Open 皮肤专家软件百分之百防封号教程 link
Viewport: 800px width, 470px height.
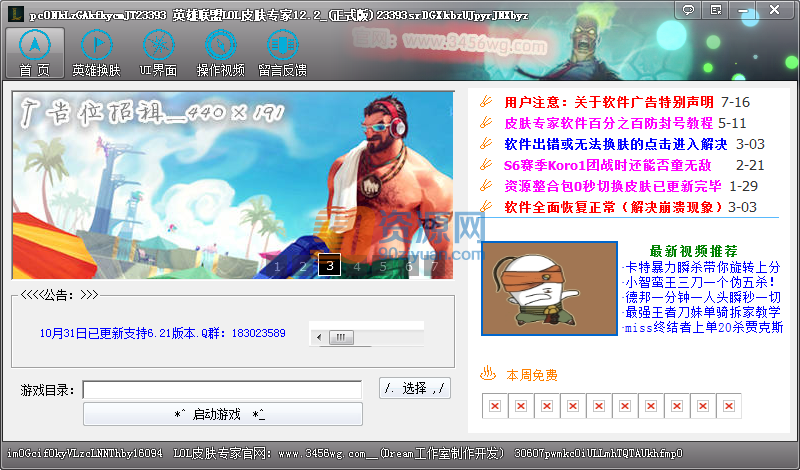[x=608, y=123]
